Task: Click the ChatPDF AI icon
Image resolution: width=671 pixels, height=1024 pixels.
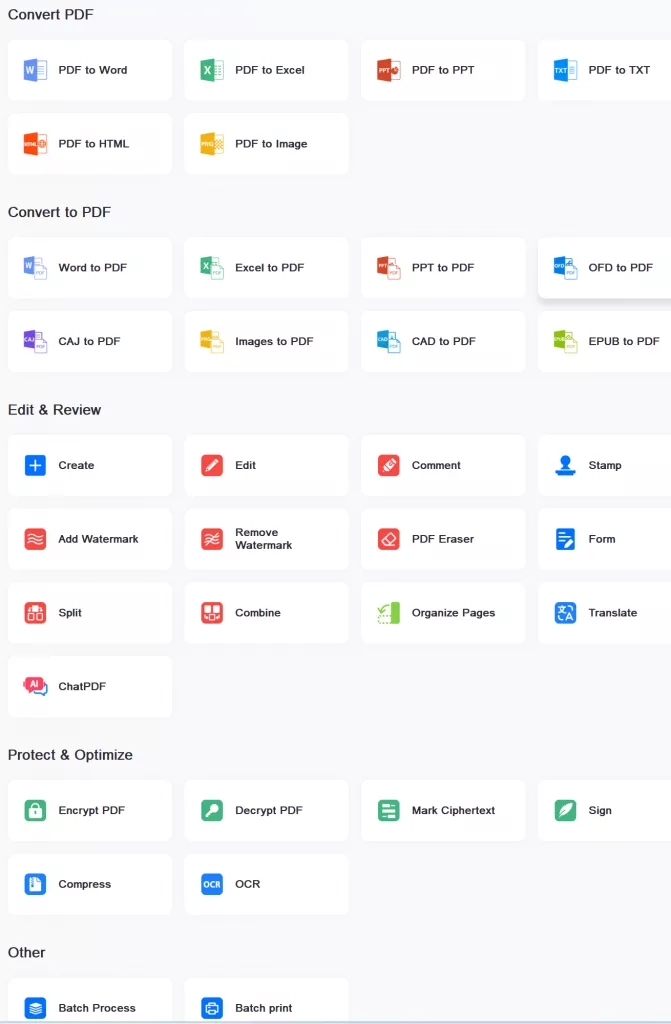Action: (35, 686)
